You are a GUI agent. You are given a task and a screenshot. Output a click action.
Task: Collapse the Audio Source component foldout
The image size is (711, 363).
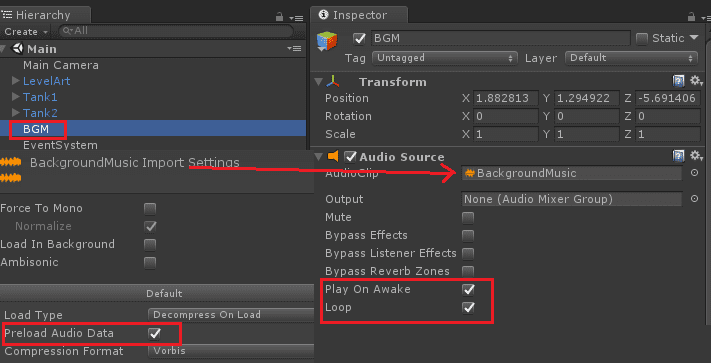pos(319,157)
